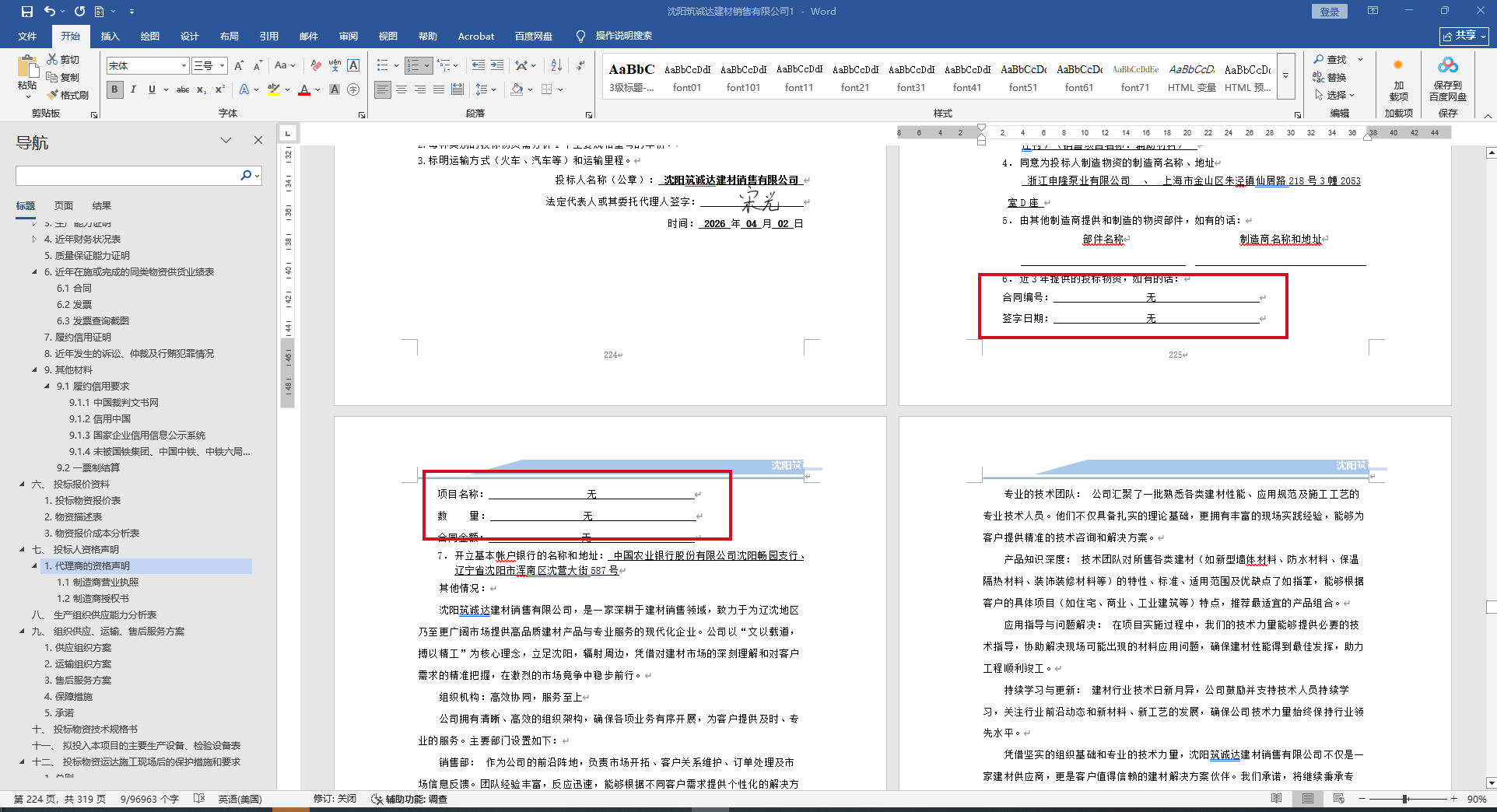Align the paragraph to the right

[420, 89]
